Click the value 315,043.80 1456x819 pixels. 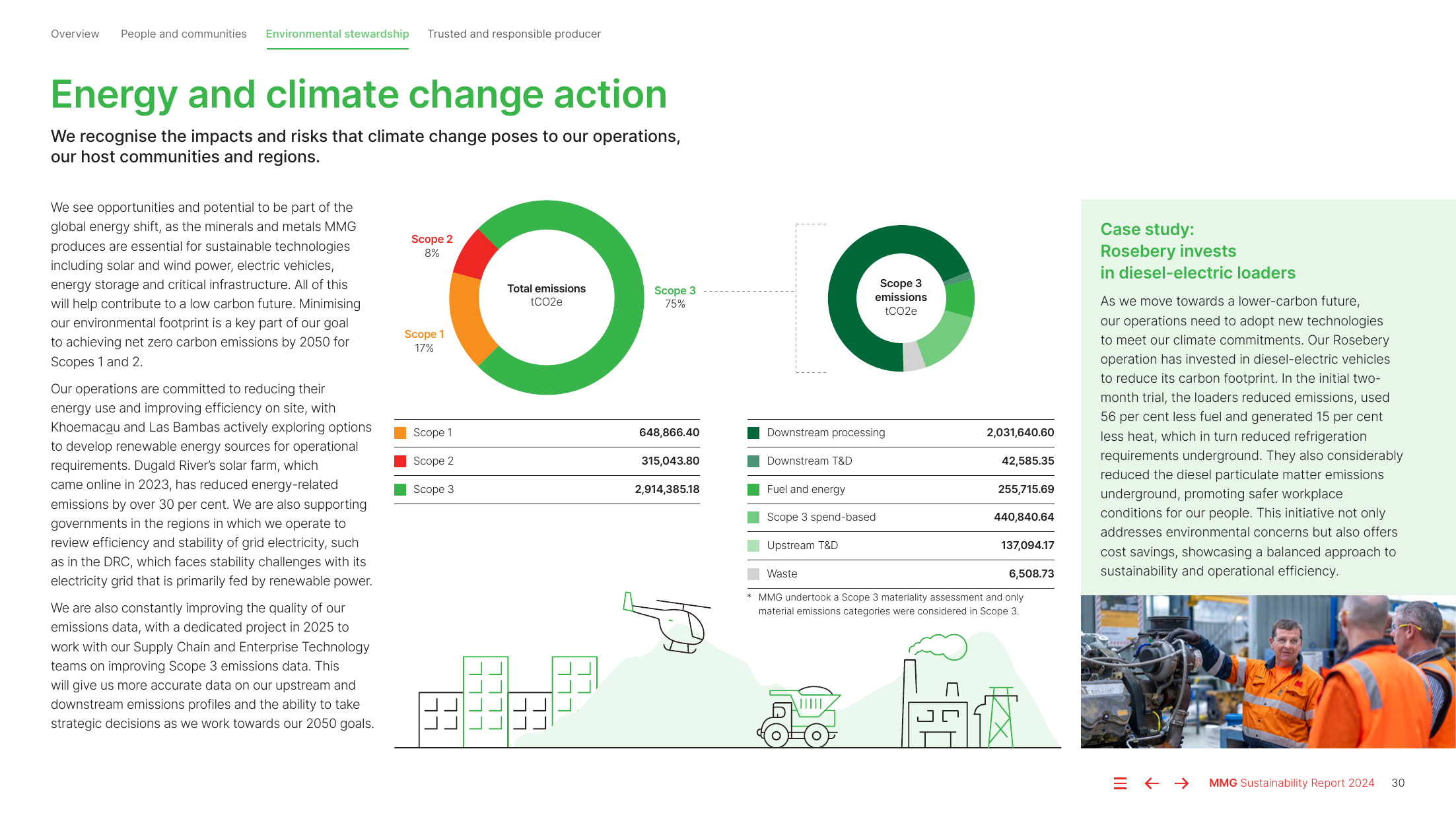pos(670,461)
